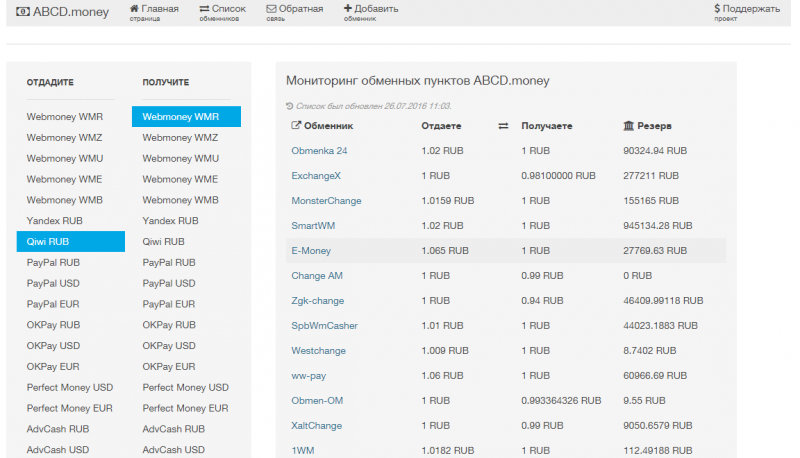Click the ABCD.money logo icon
Screen dimensions: 800x458
point(22,11)
